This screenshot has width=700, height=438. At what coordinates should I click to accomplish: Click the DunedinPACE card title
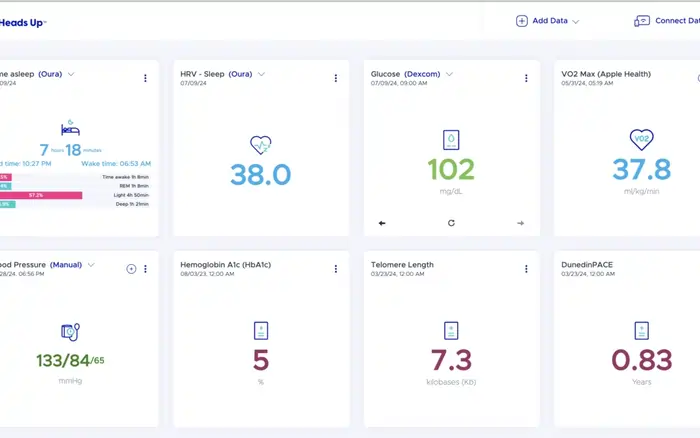(587, 265)
